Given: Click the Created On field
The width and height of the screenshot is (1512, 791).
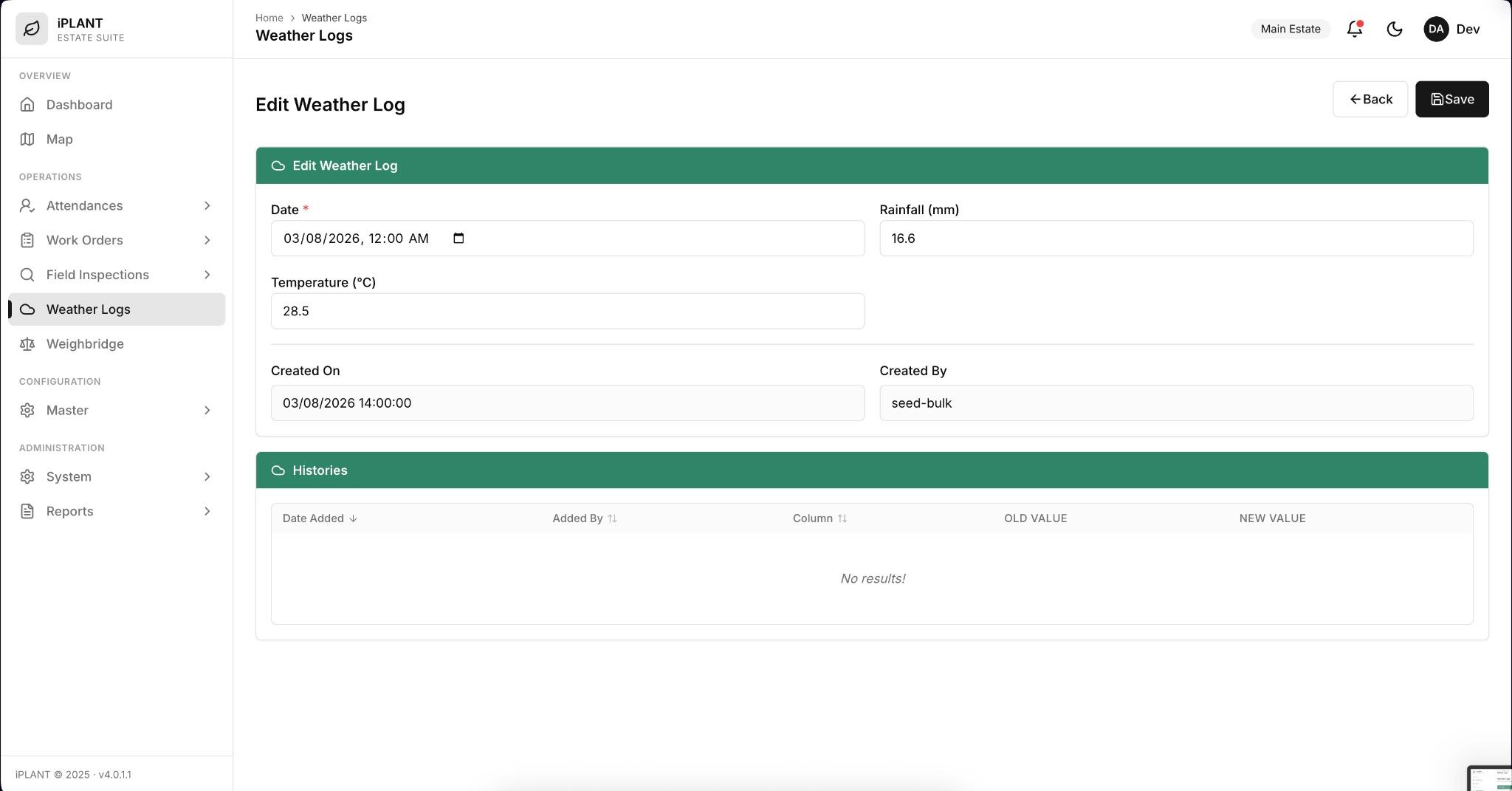Looking at the screenshot, I should click(x=568, y=403).
